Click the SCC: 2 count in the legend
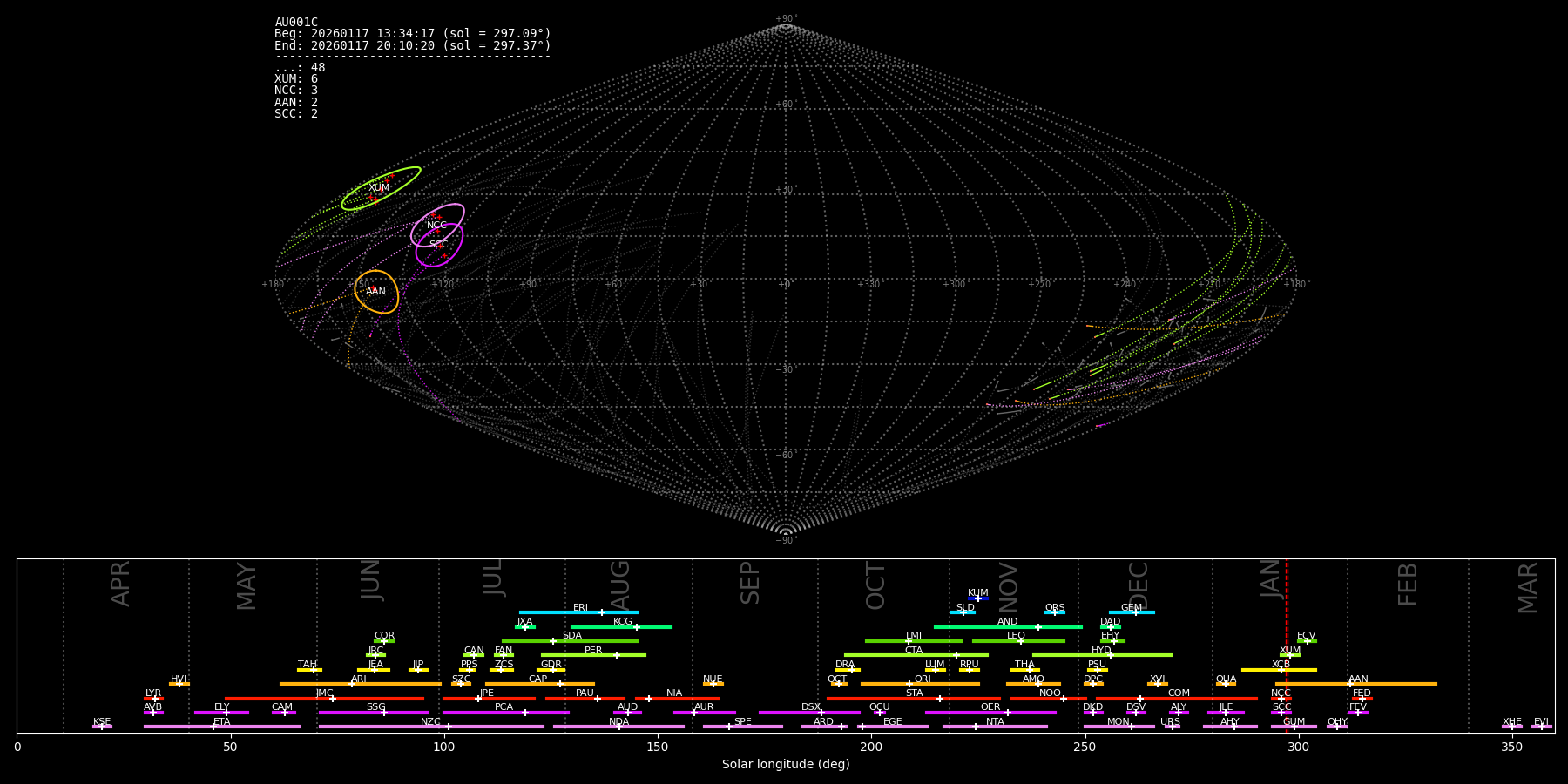The height and width of the screenshot is (784, 1568). 296,114
